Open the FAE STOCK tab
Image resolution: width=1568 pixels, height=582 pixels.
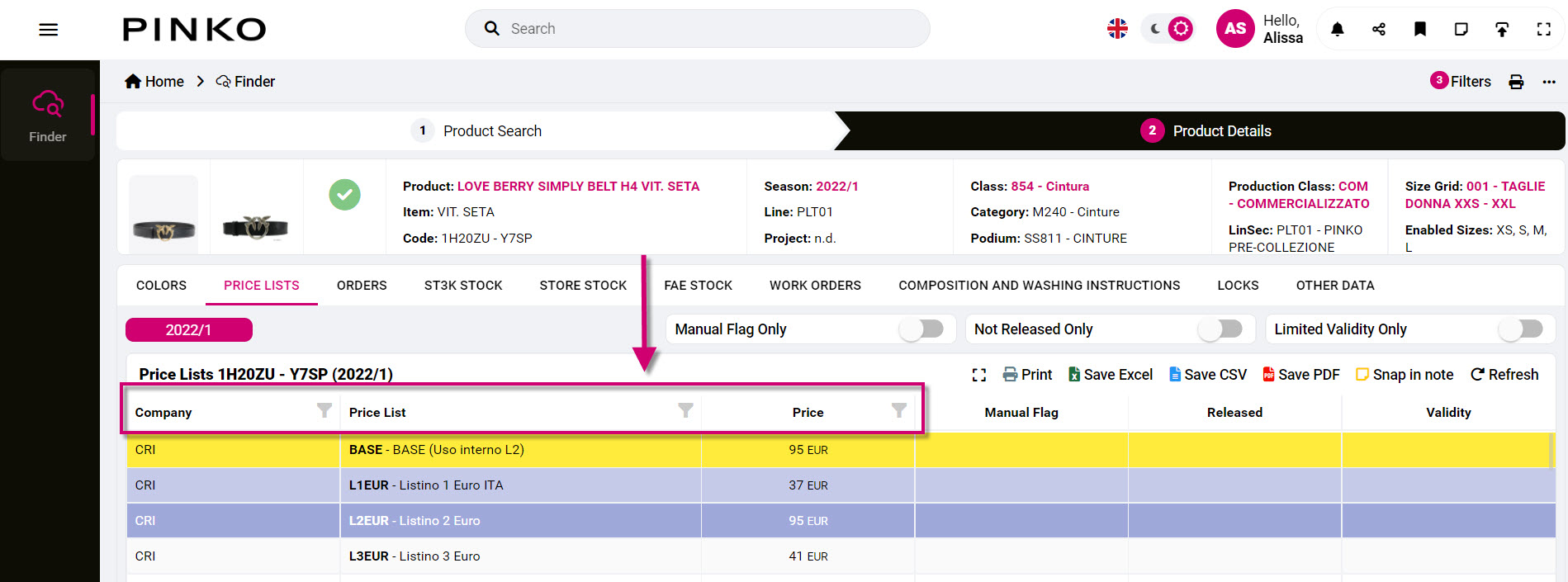pos(699,286)
